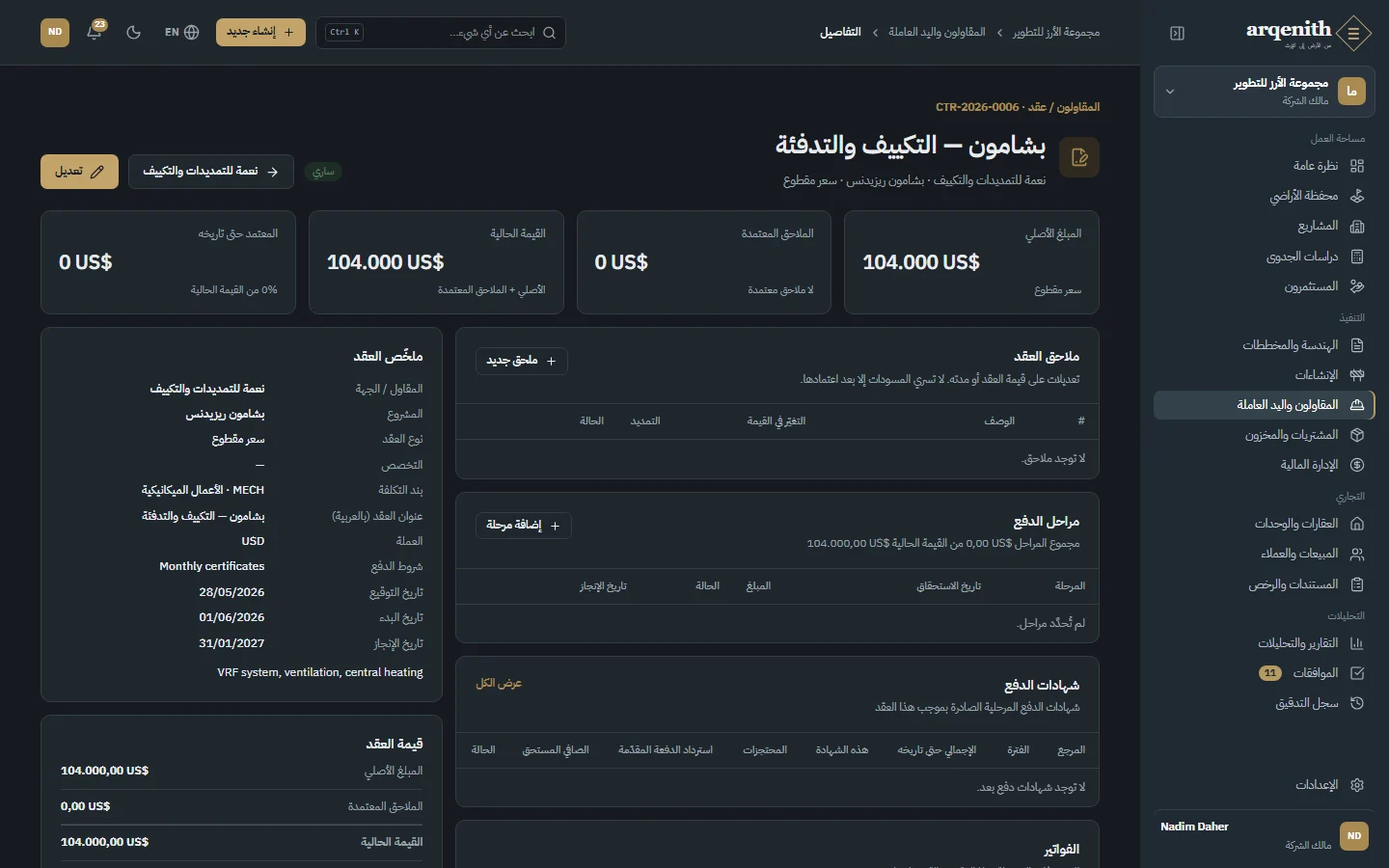
Task: Click the search magnifier icon
Action: pyautogui.click(x=550, y=33)
